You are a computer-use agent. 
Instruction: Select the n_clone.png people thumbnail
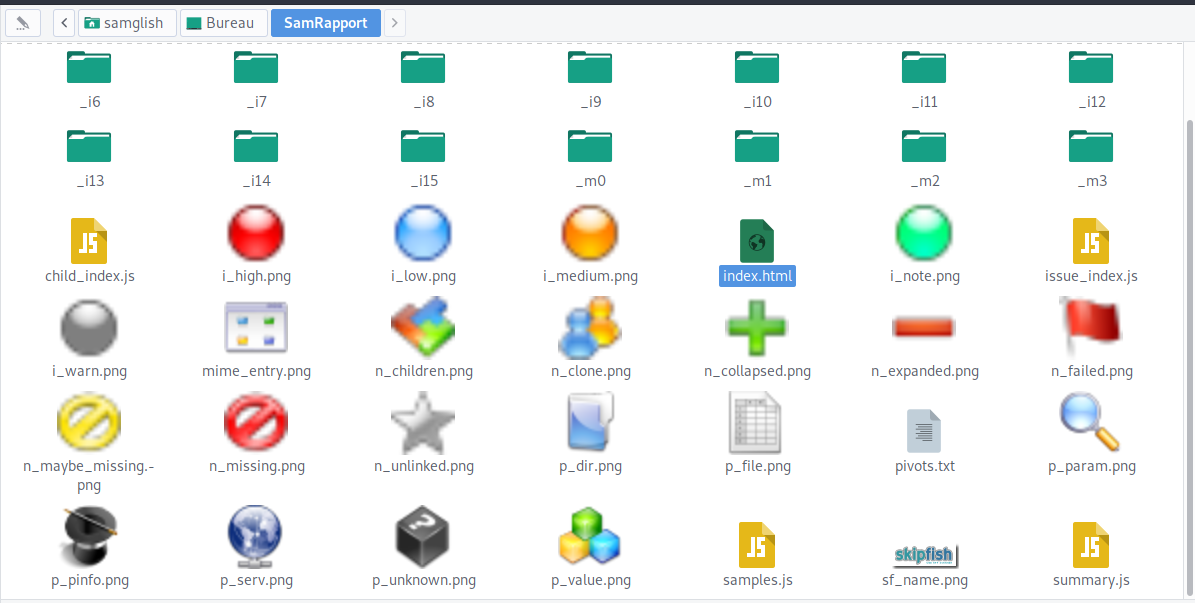coord(590,329)
